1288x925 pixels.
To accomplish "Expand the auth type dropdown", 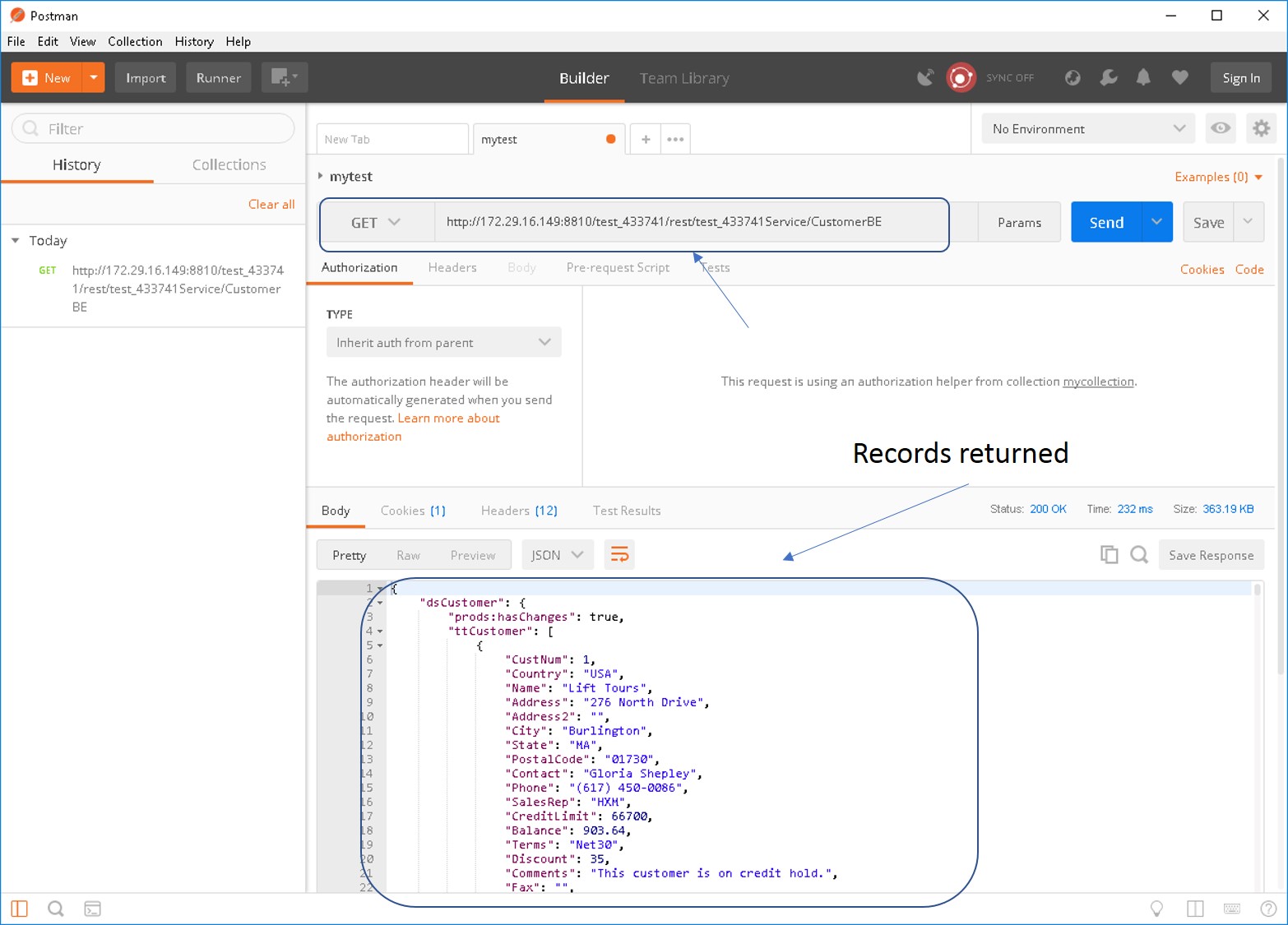I will tap(444, 342).
